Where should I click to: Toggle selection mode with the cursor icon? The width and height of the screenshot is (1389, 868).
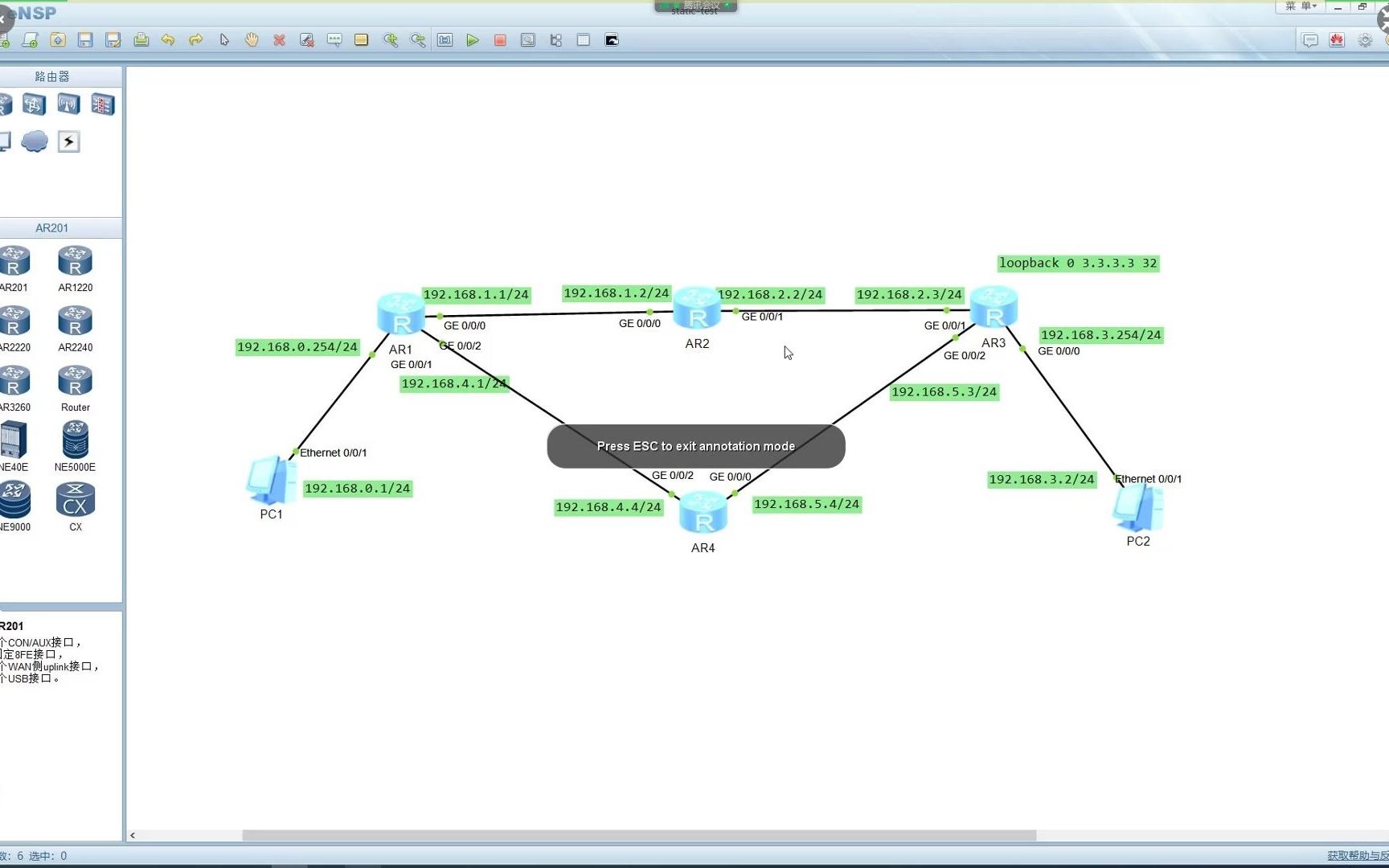(x=224, y=39)
